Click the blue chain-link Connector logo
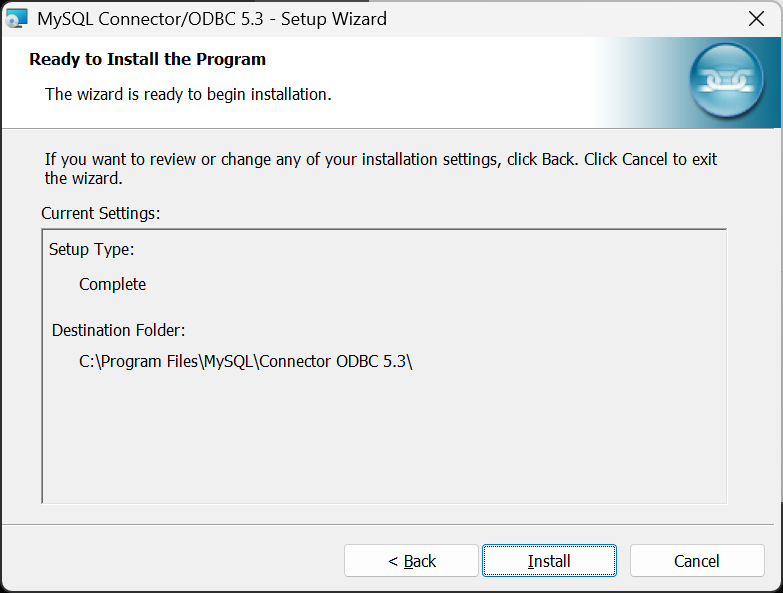Image resolution: width=783 pixels, height=593 pixels. pyautogui.click(x=727, y=82)
